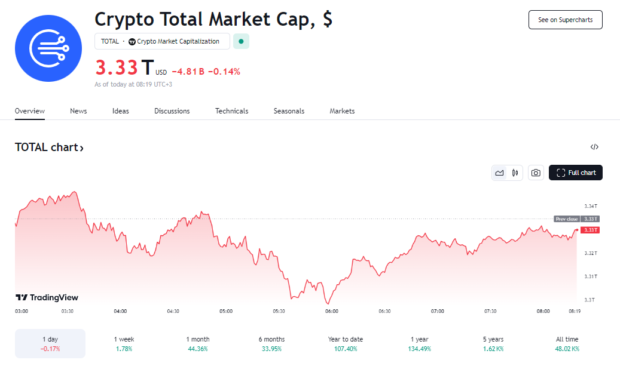Image resolution: width=620 pixels, height=366 pixels.
Task: Select the 1 week timeframe
Action: coord(124,343)
